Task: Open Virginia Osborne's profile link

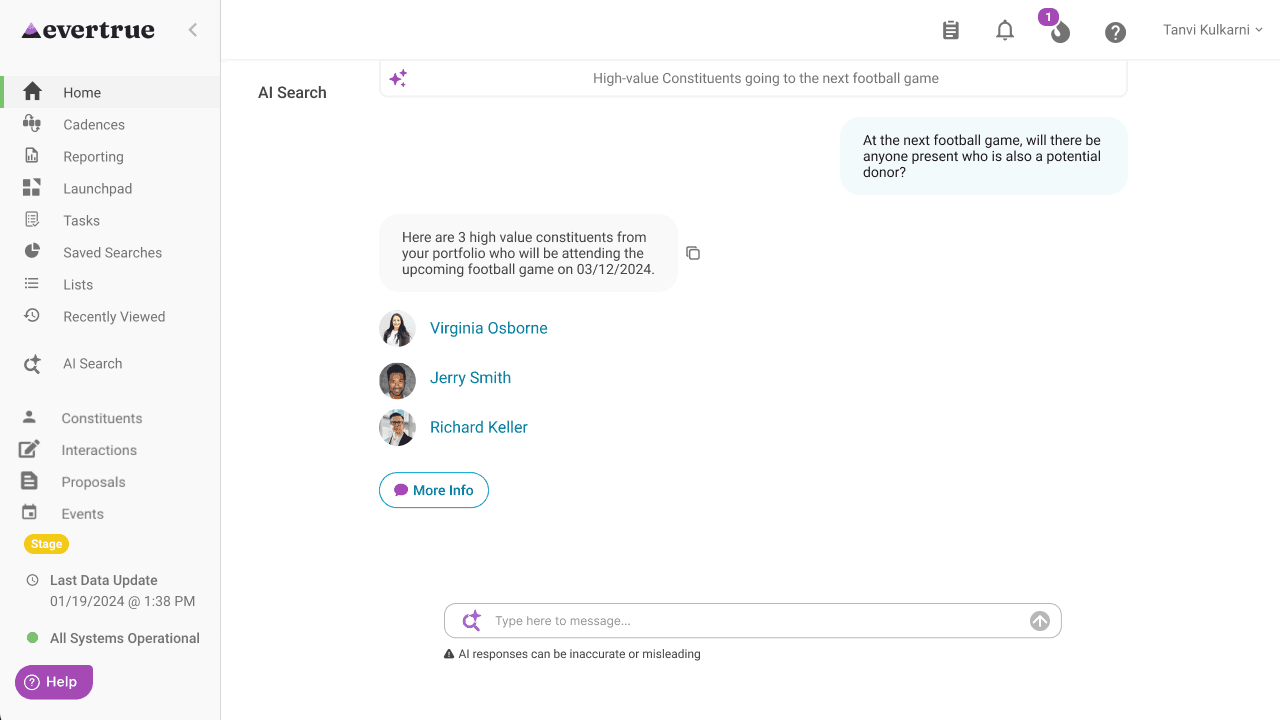Action: click(x=489, y=328)
